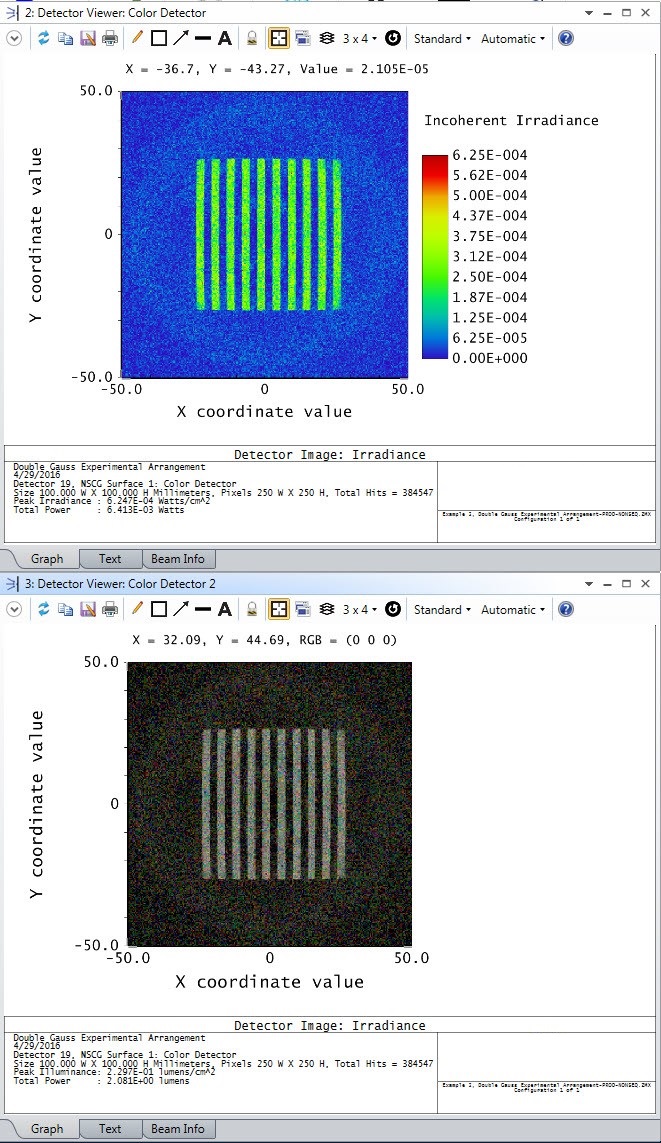The image size is (661, 1143).
Task: Open 3 x 4 aspect dropdown in Color Detector window
Action: (360, 39)
